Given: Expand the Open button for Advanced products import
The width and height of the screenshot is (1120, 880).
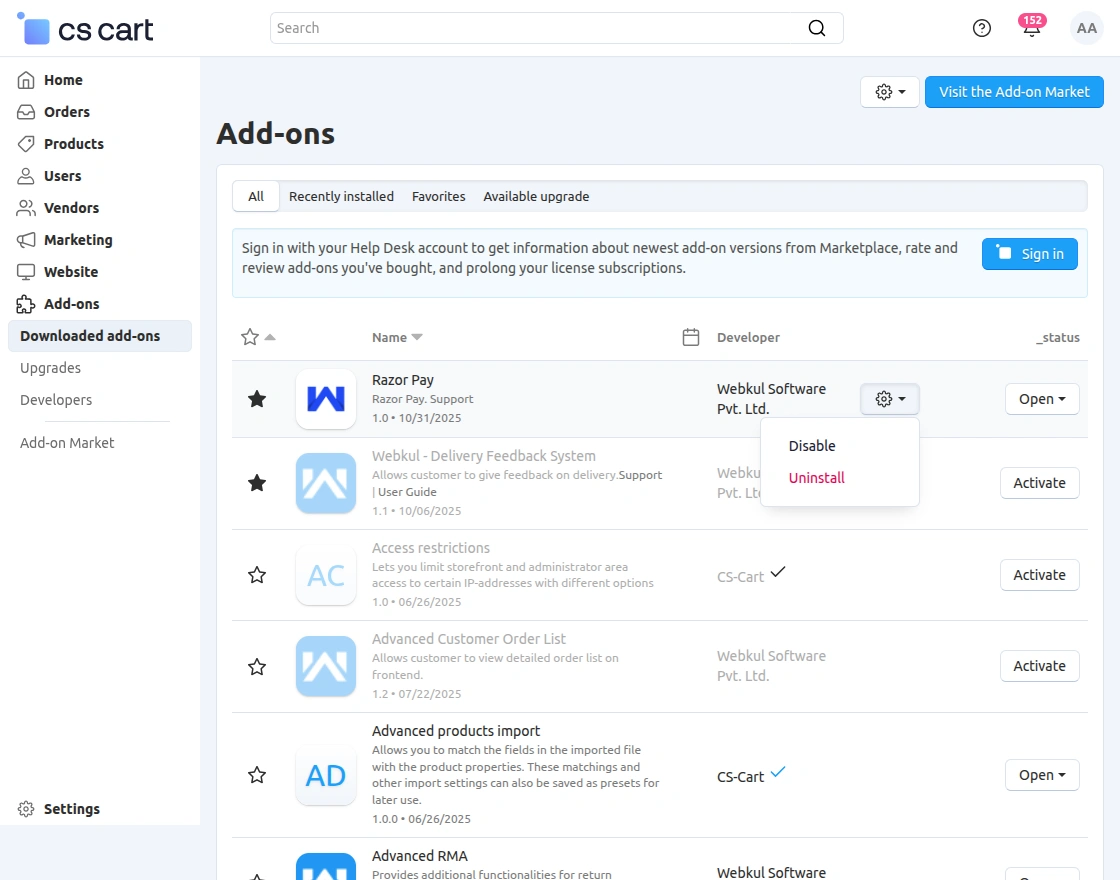Looking at the screenshot, I should pos(1042,775).
